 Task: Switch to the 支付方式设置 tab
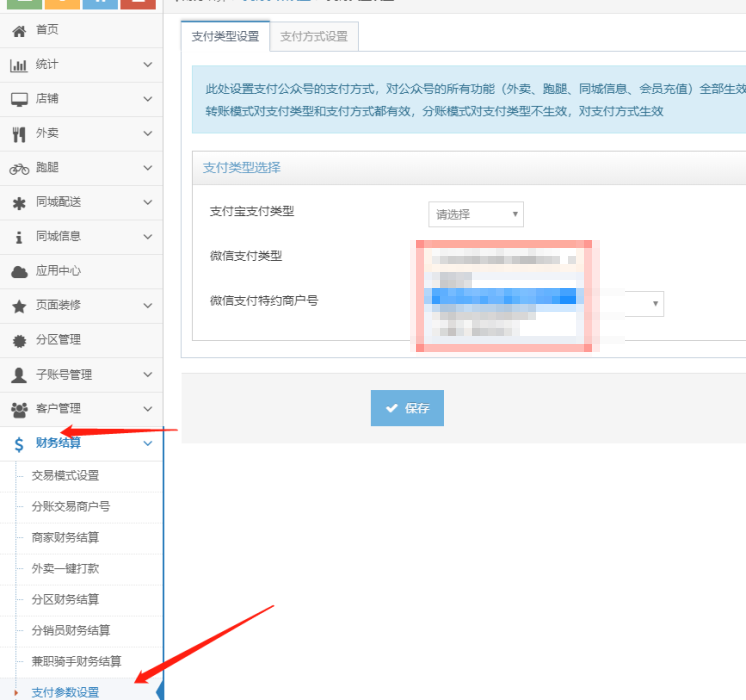(314, 37)
